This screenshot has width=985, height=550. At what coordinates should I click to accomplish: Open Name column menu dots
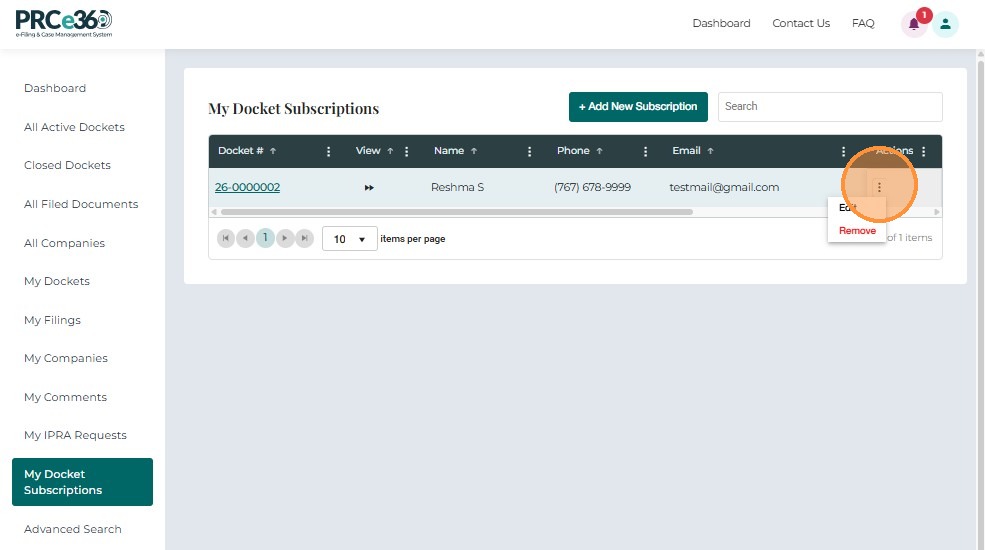pyautogui.click(x=530, y=151)
